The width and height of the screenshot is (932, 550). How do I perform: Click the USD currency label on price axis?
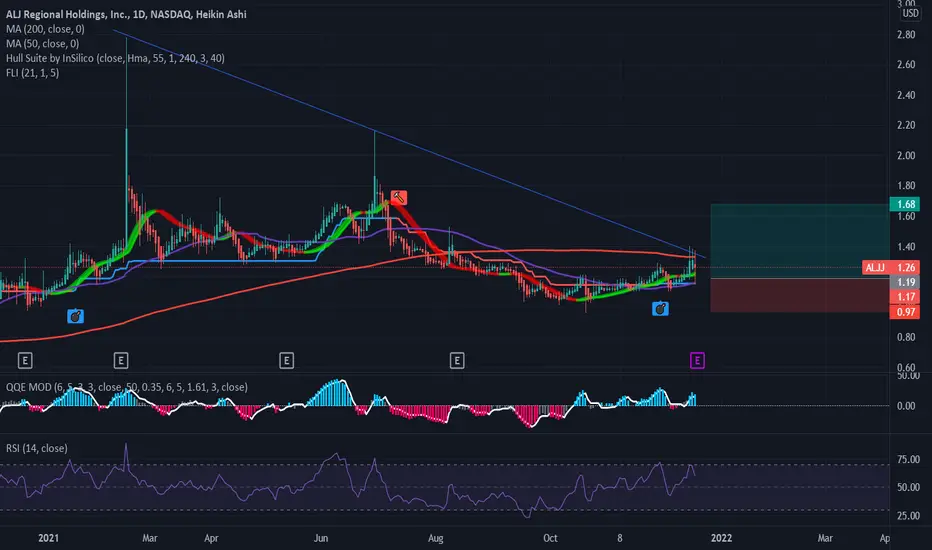[x=910, y=13]
